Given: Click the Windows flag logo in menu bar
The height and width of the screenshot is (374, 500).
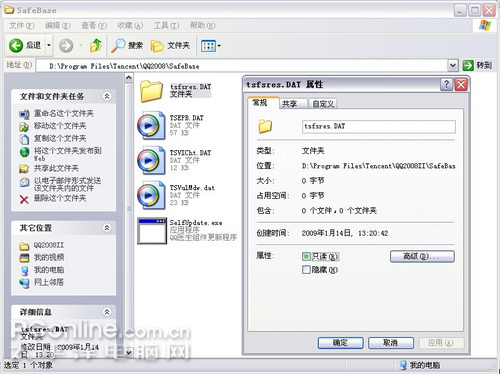Looking at the screenshot, I should (485, 25).
